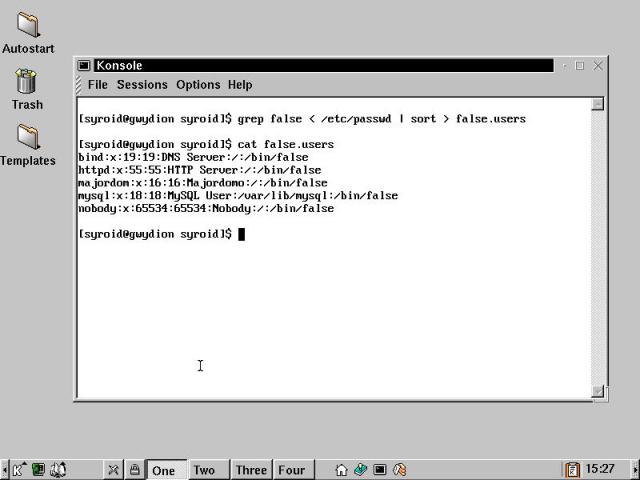Switch to virtual desktop Three
Viewport: 640px width, 480px height.
click(251, 470)
